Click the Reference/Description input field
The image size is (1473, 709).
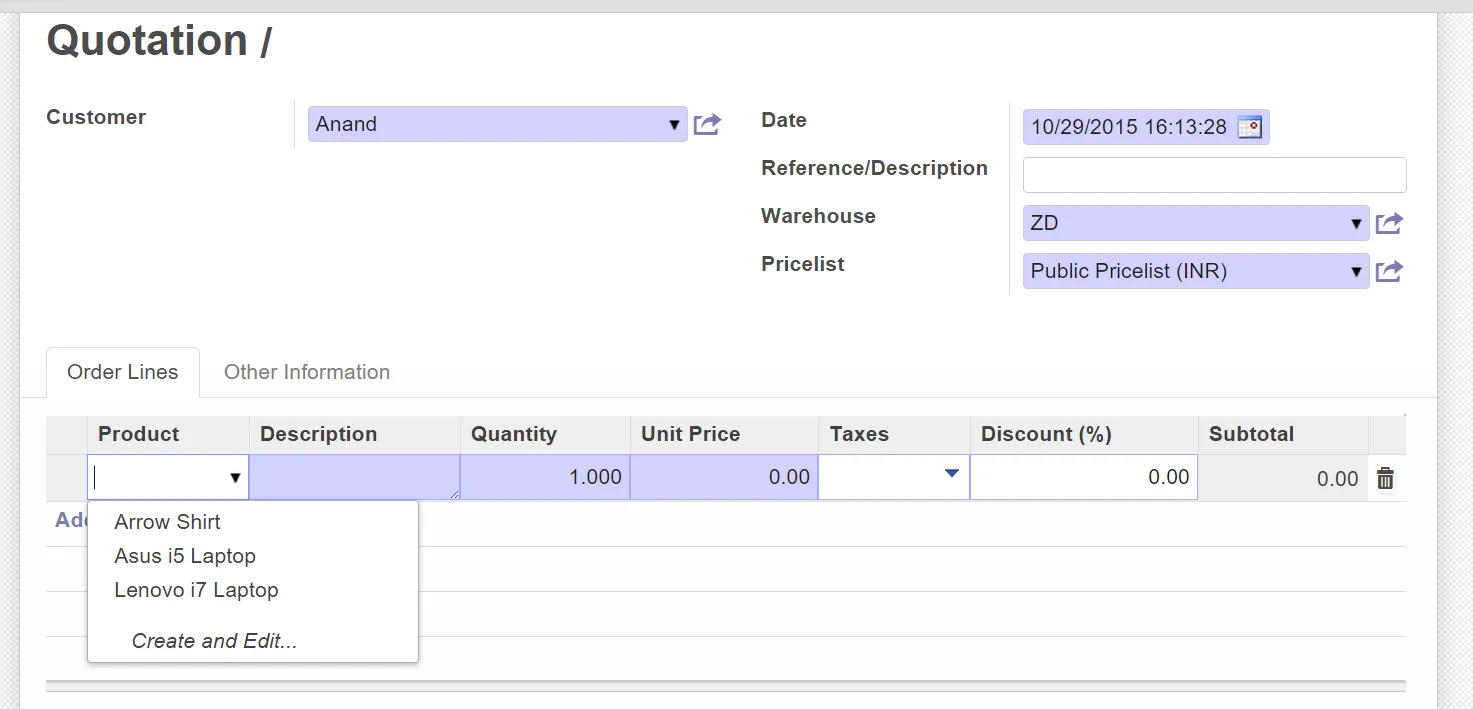pos(1214,175)
